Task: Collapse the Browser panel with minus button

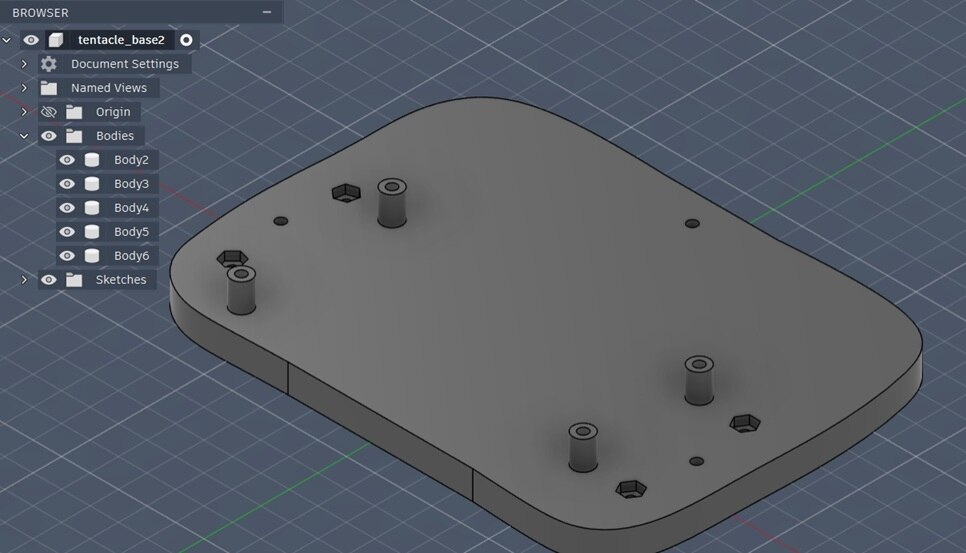Action: 267,12
